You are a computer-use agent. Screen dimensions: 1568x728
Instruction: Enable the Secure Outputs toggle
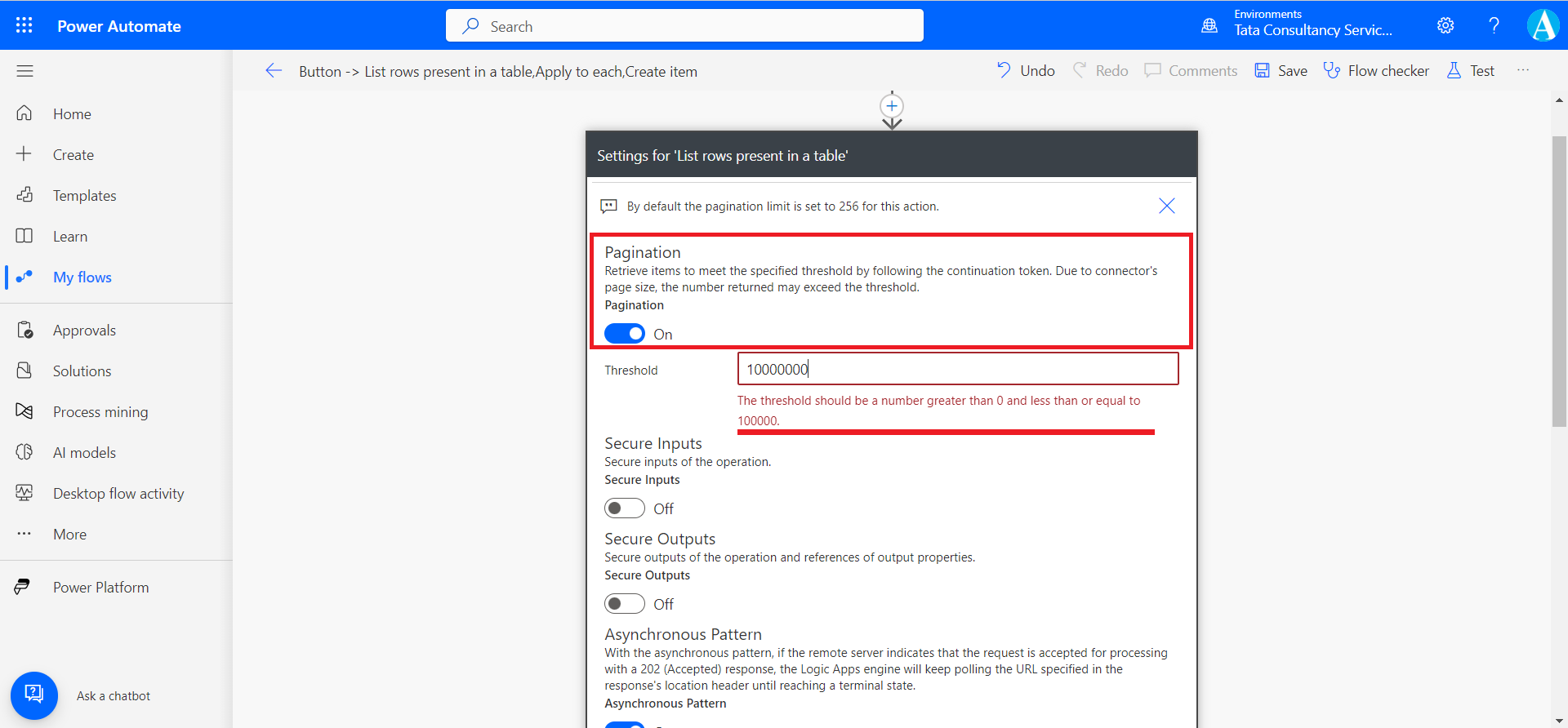[625, 604]
